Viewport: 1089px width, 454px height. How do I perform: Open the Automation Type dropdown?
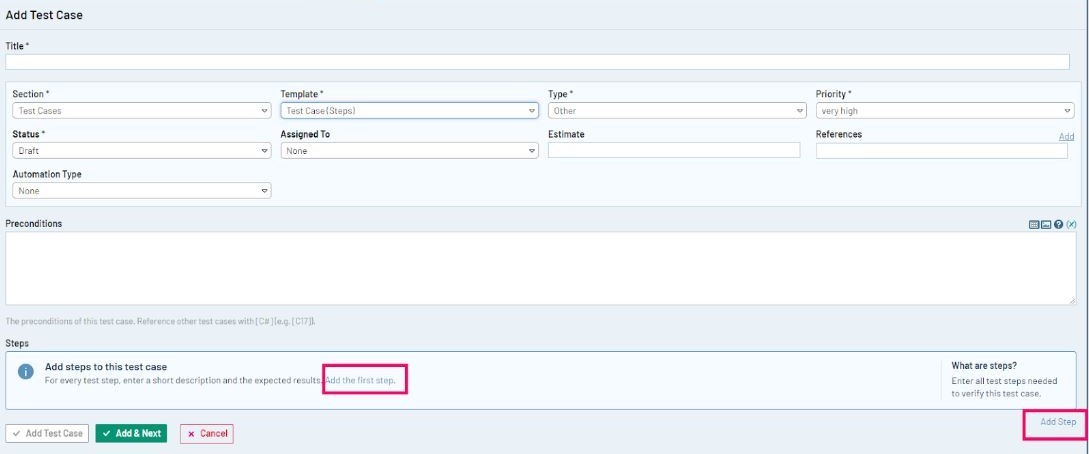tap(141, 190)
